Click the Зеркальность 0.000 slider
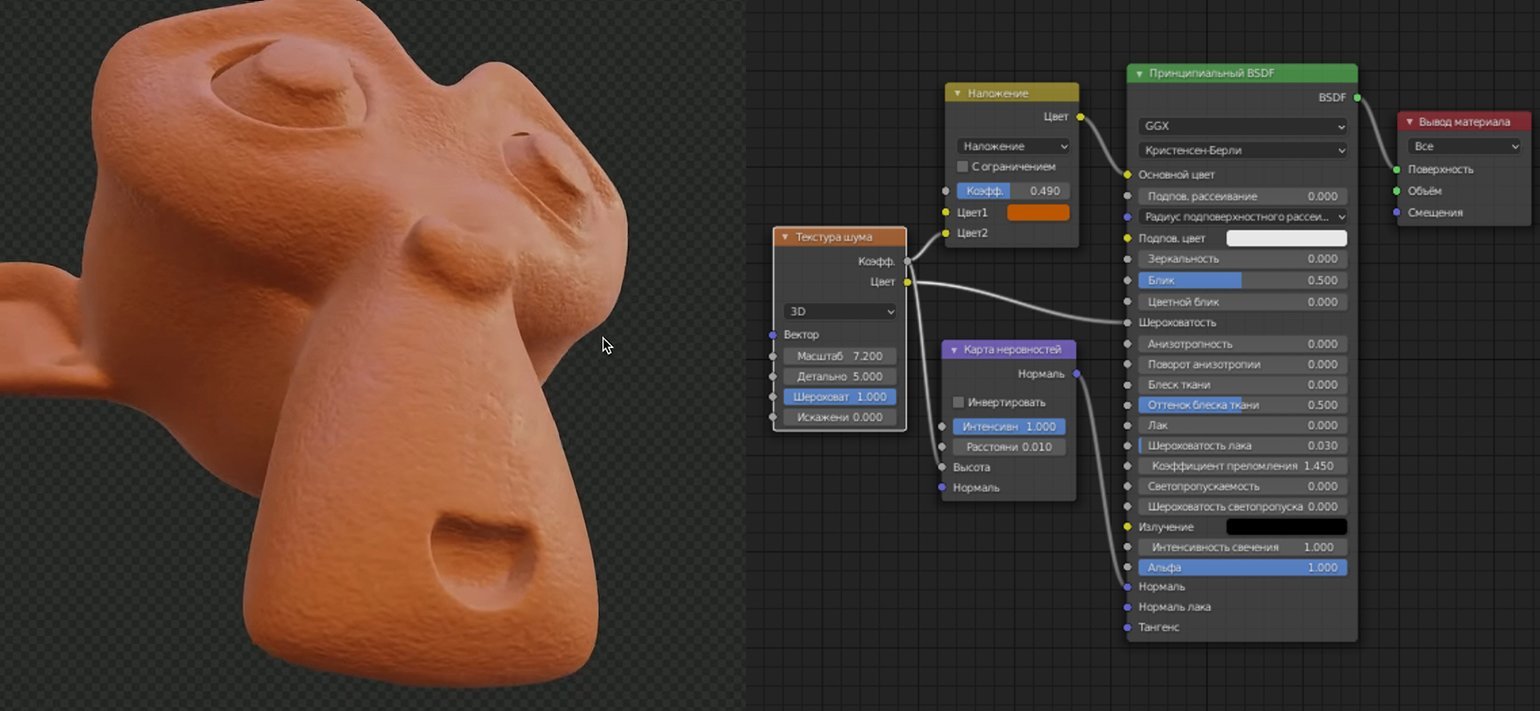 [1242, 259]
